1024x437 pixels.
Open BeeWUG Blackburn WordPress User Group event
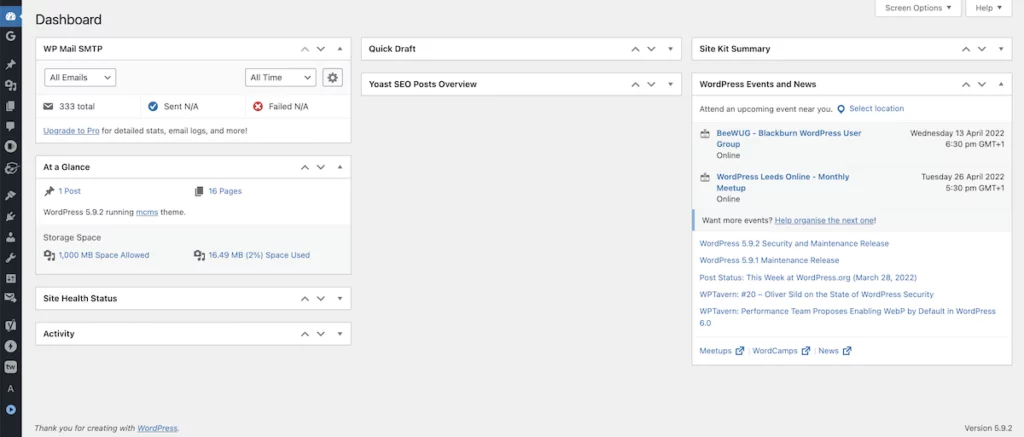pos(789,138)
